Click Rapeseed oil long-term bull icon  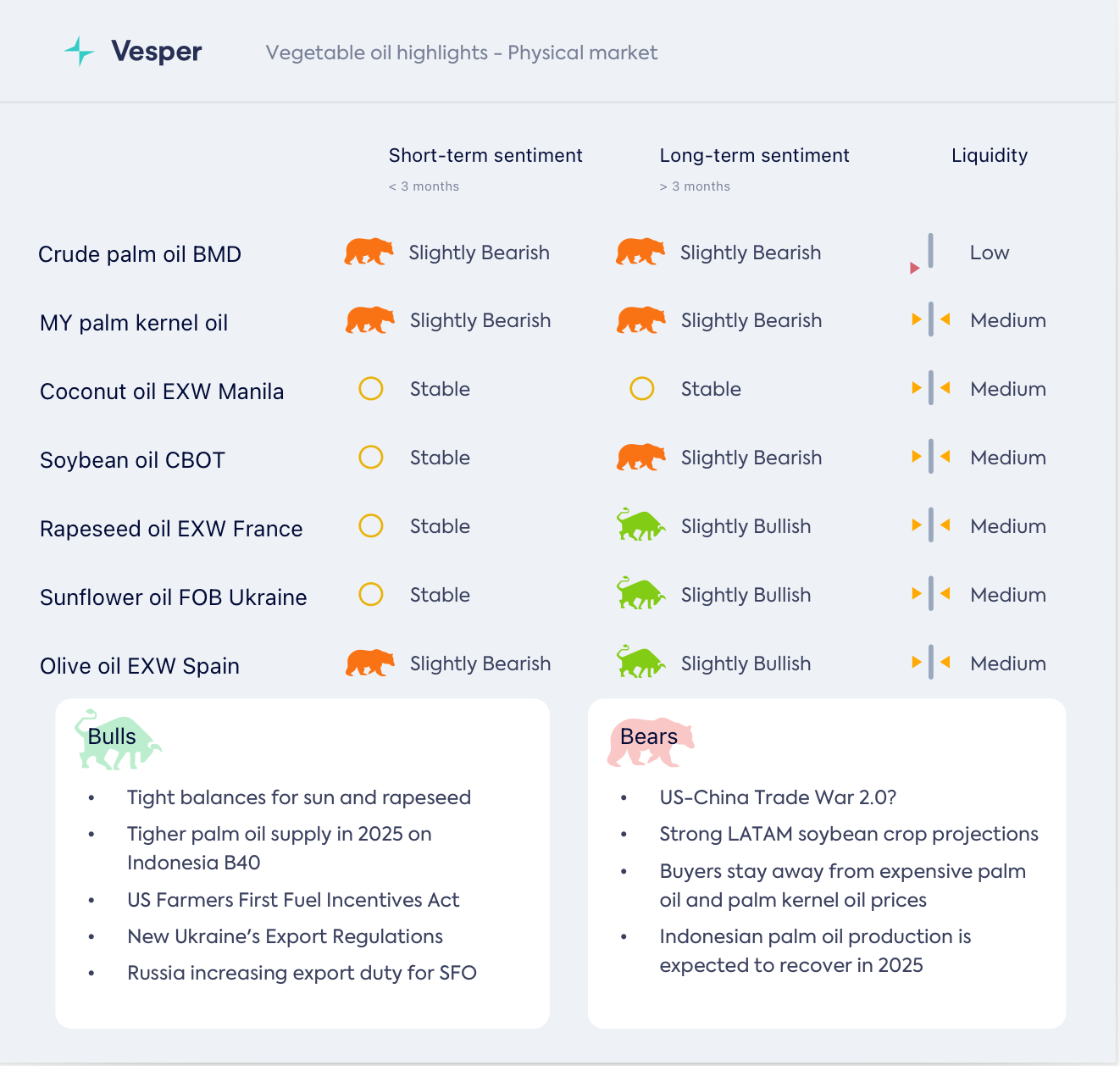pyautogui.click(x=640, y=525)
